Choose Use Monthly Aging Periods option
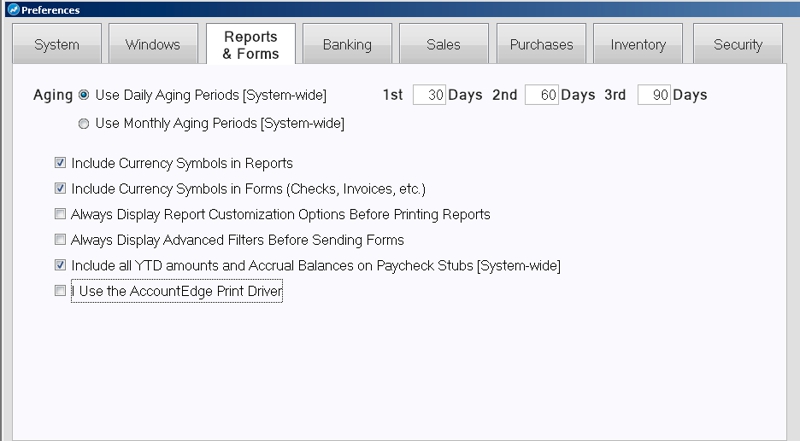This screenshot has width=800, height=441. (x=84, y=124)
